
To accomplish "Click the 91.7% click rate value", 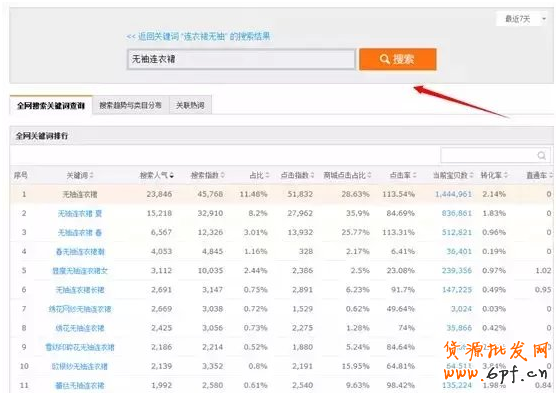I will click(x=403, y=290).
